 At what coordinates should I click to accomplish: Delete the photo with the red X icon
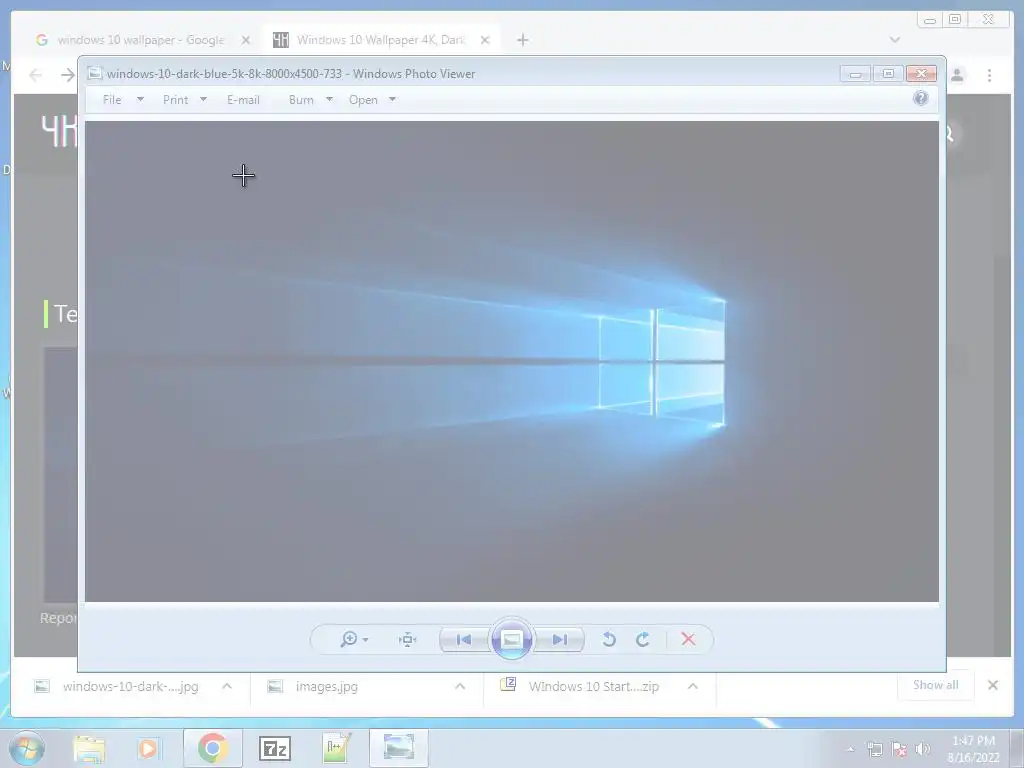688,639
